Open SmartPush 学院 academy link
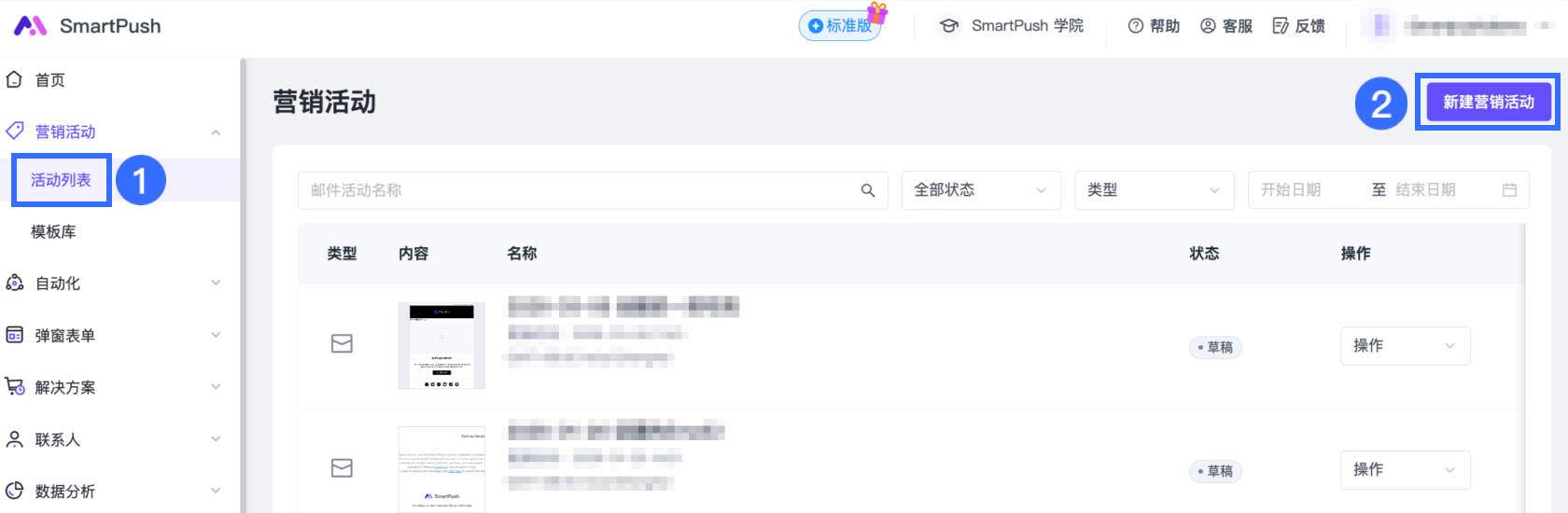Screen dimensions: 1568x513 pos(1012,26)
